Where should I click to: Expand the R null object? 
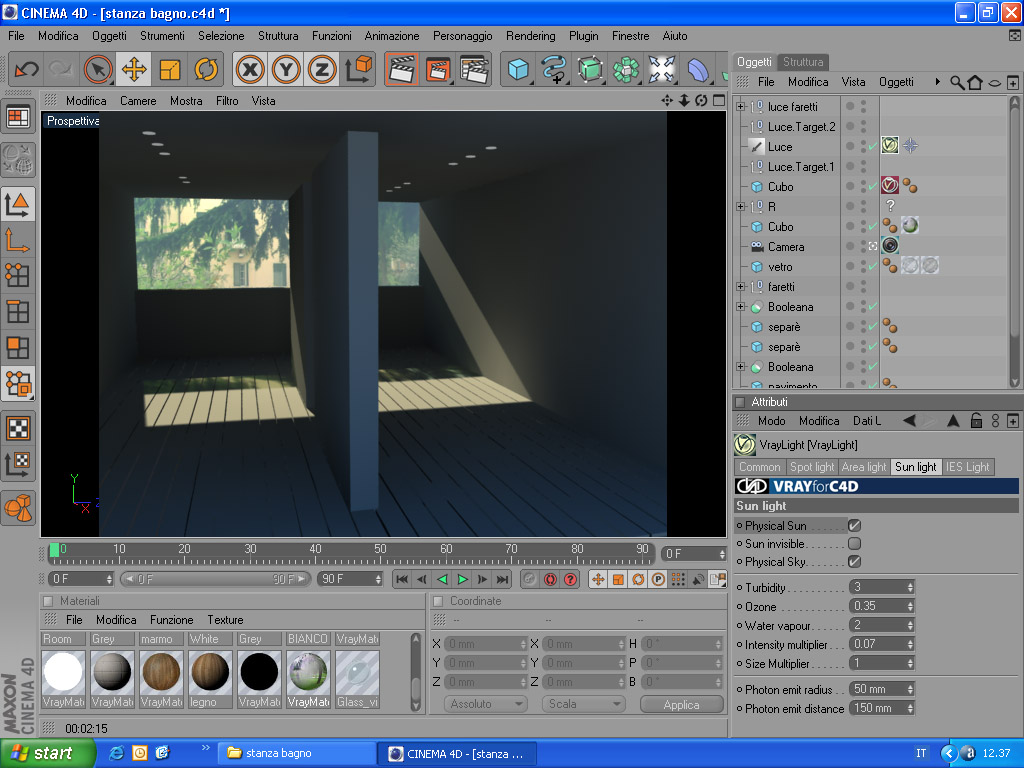click(741, 206)
